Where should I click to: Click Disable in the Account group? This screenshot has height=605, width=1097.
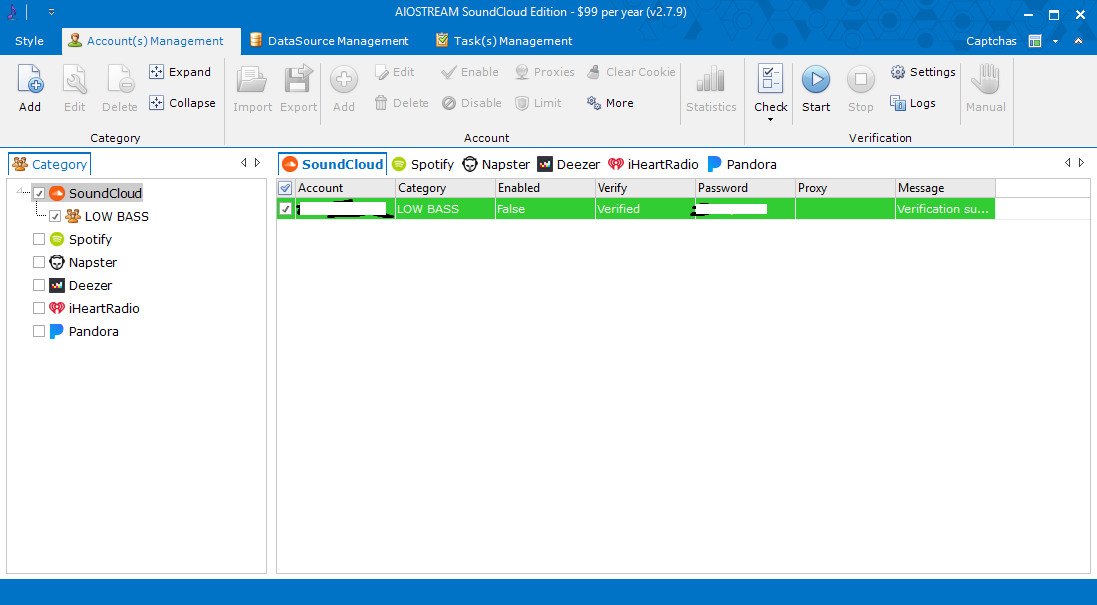472,103
